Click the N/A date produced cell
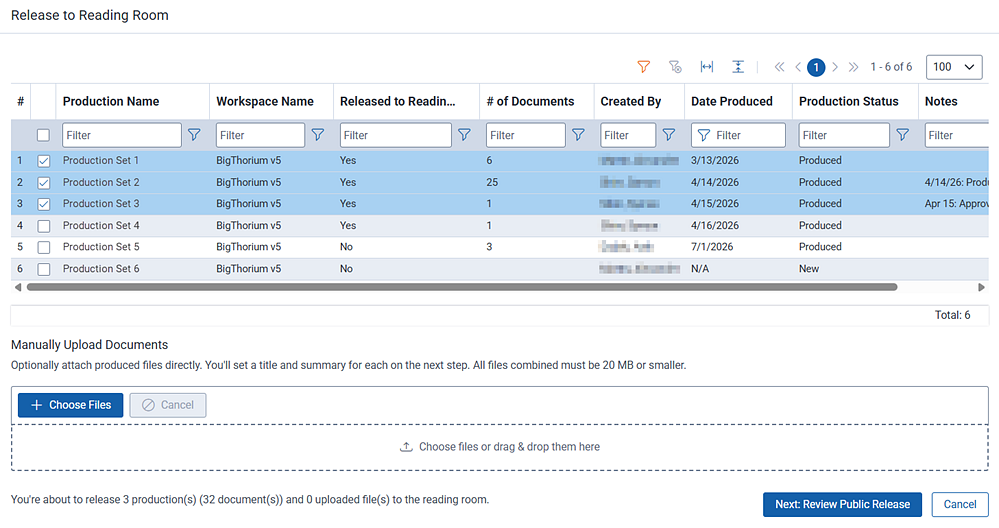Image resolution: width=999 pixels, height=528 pixels. (700, 269)
